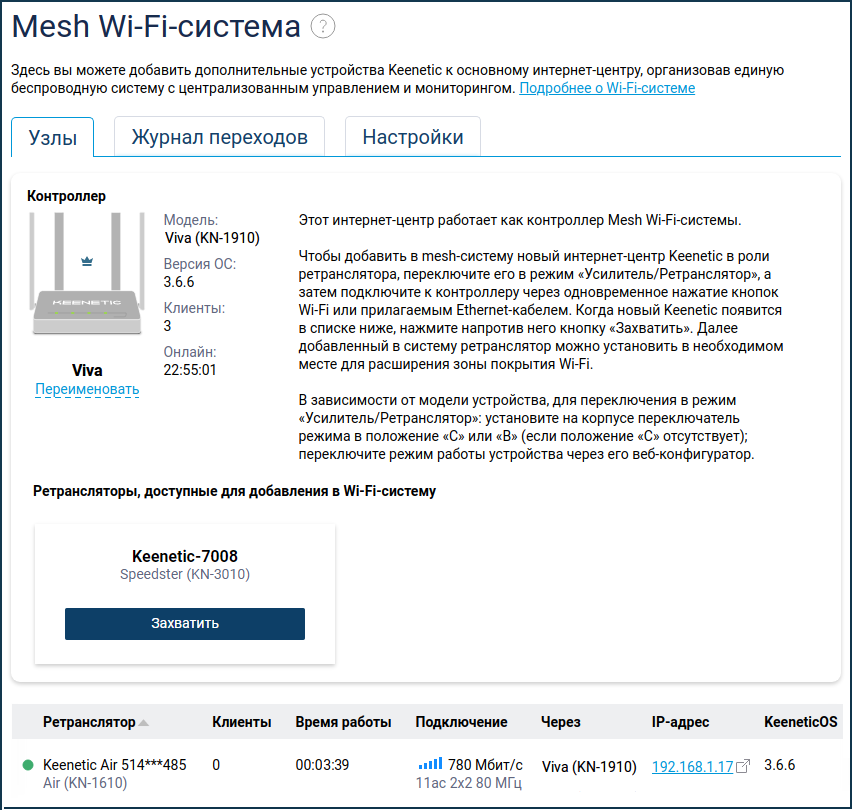Click the Захватить button
Screen dimensions: 852x810
(185, 624)
